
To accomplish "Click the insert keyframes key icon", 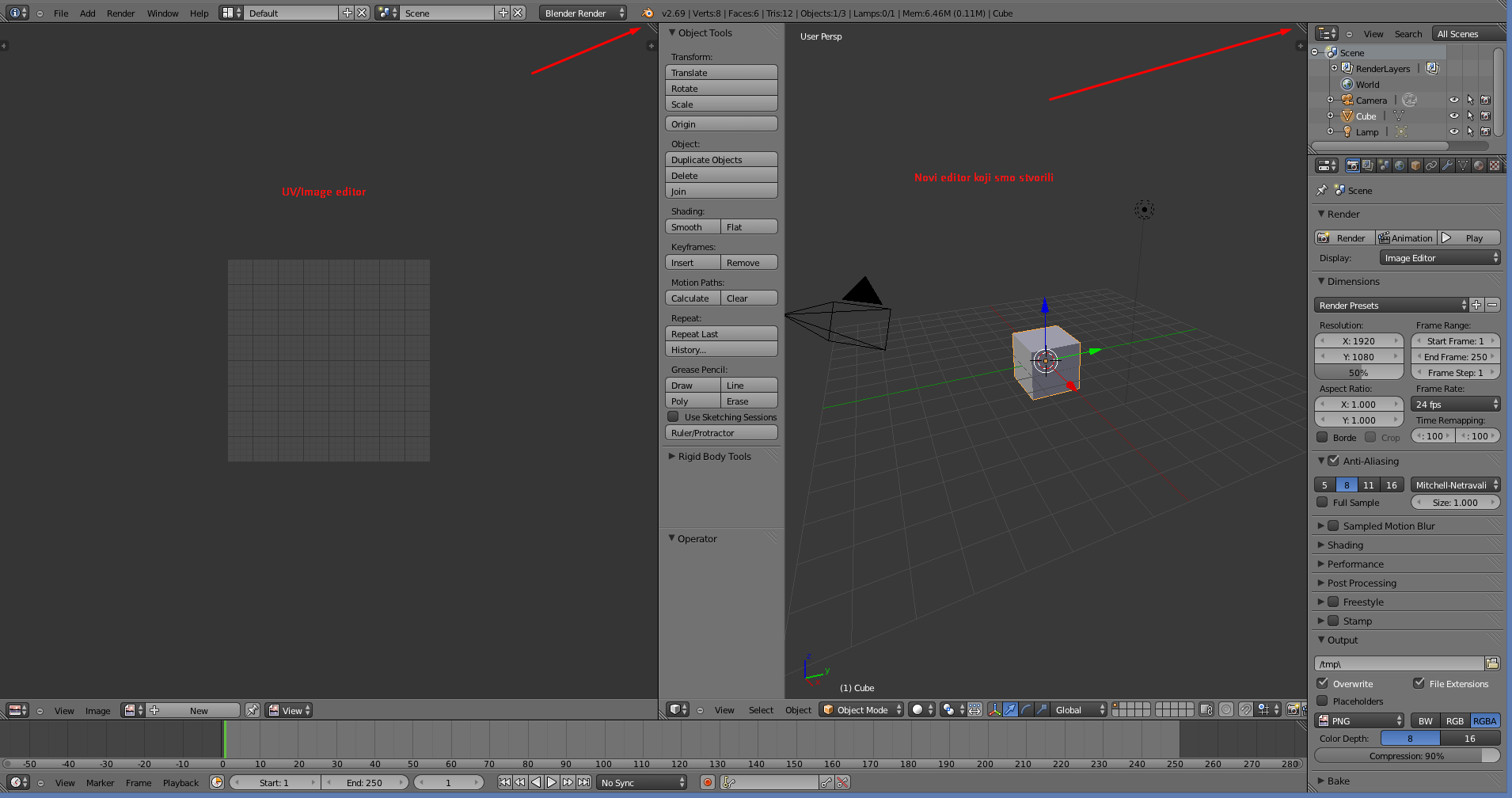I will click(x=827, y=782).
